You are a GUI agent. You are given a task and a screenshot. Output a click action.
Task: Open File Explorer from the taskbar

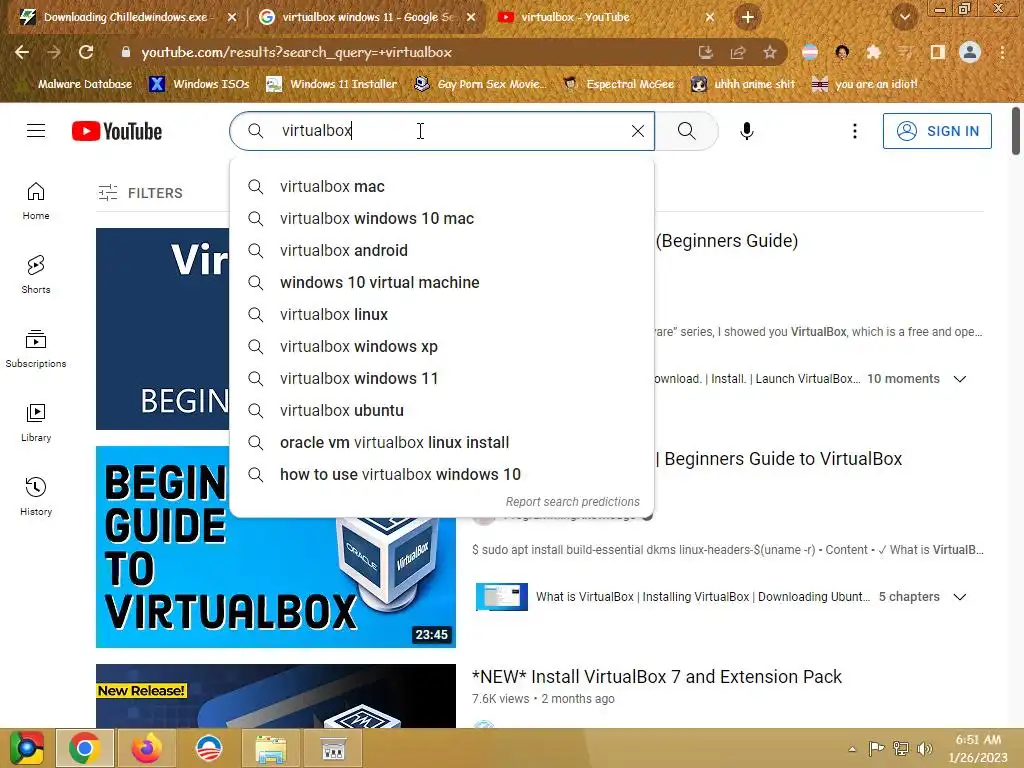tap(270, 748)
